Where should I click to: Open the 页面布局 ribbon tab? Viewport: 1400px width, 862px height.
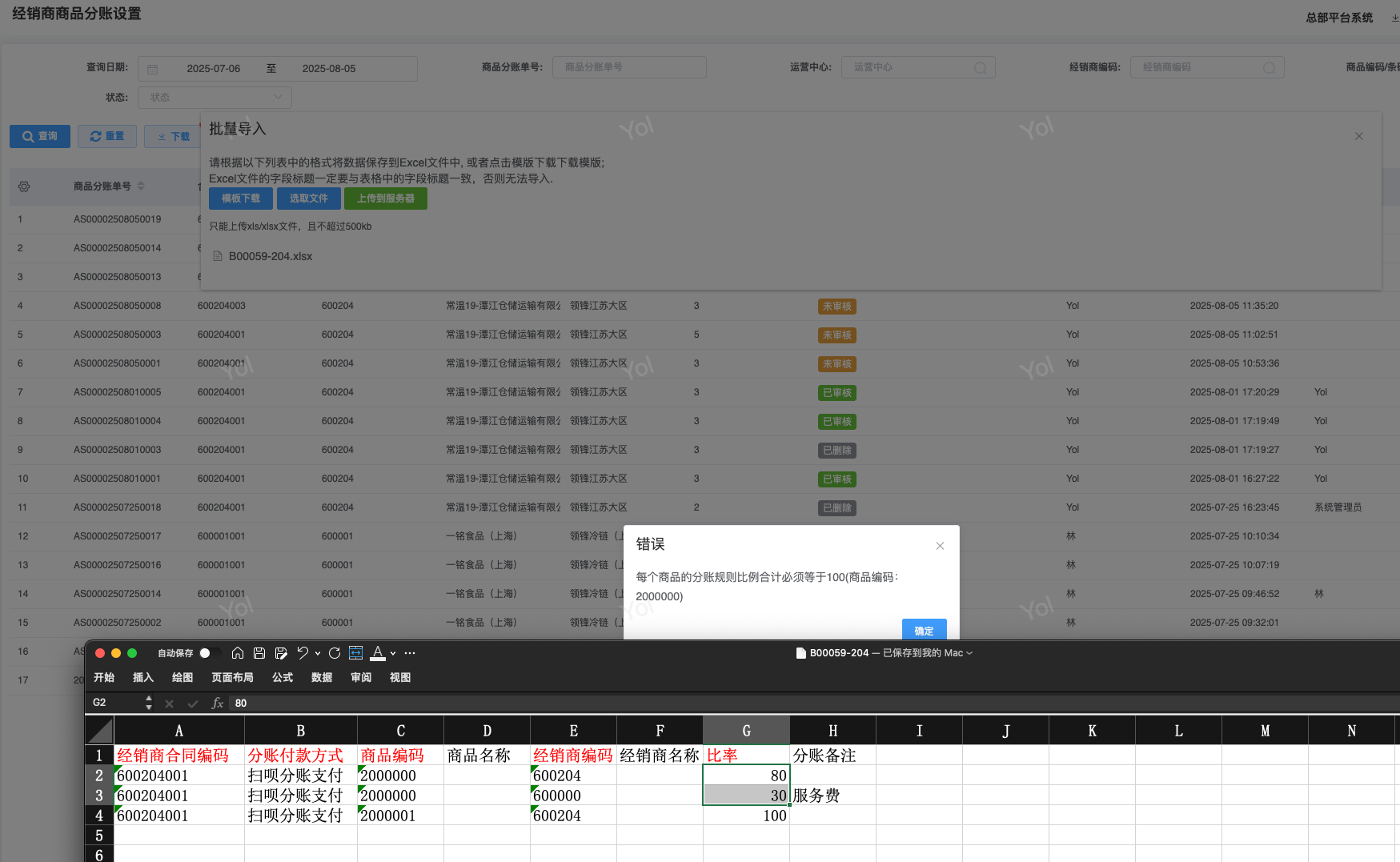pos(232,678)
